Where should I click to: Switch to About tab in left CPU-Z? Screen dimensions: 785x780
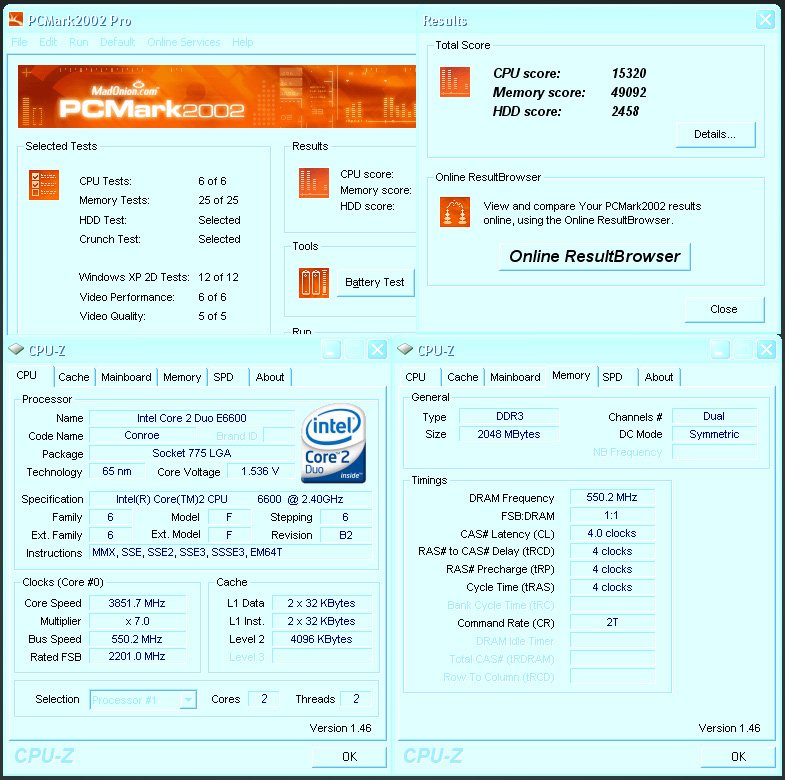pyautogui.click(x=270, y=377)
